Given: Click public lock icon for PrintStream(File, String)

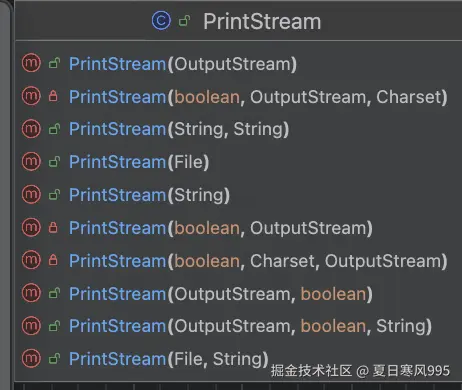Looking at the screenshot, I should tap(54, 359).
